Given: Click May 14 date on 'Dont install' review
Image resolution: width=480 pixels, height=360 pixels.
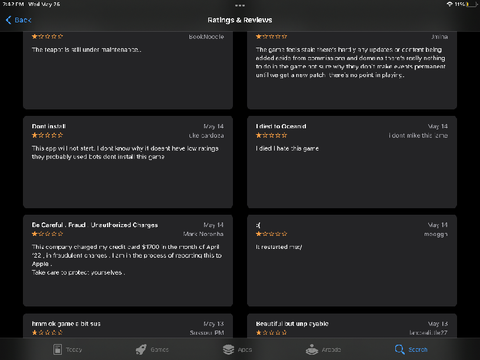Looking at the screenshot, I should click(x=214, y=126).
